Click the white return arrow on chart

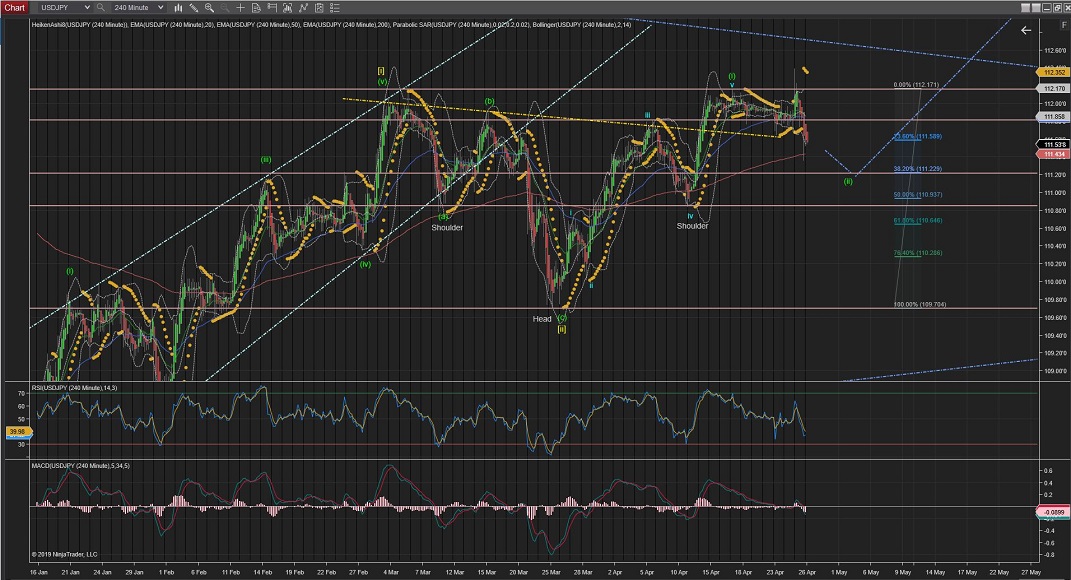coord(1025,30)
